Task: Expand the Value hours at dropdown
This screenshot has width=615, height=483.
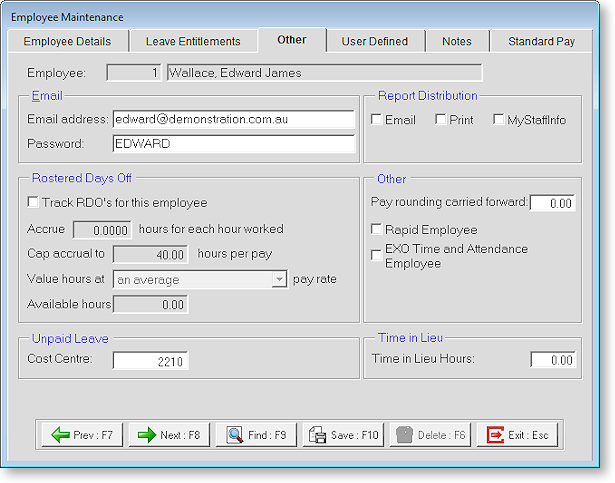Action: pyautogui.click(x=279, y=280)
